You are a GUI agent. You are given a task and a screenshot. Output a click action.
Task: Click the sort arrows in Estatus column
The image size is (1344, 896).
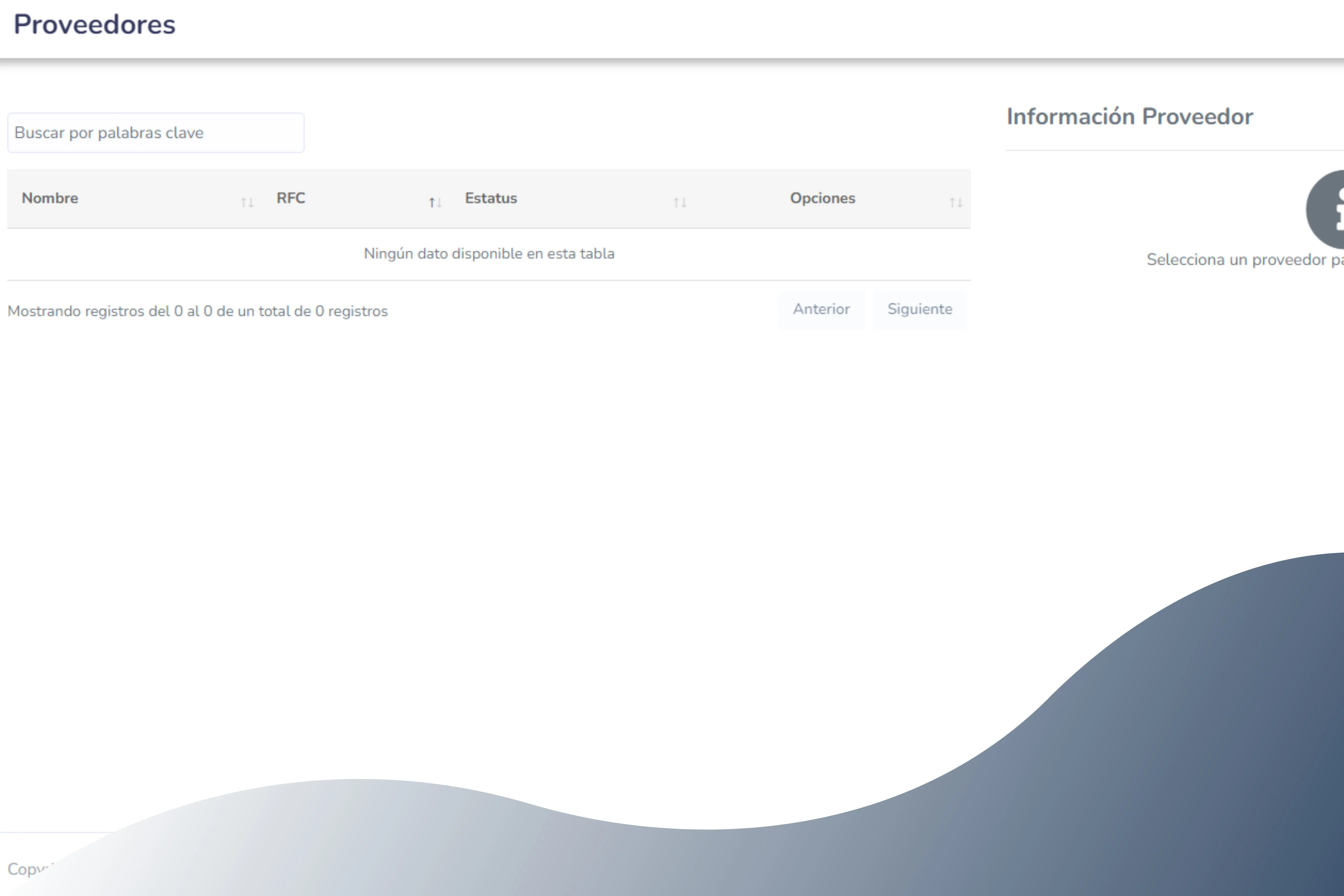(x=680, y=202)
